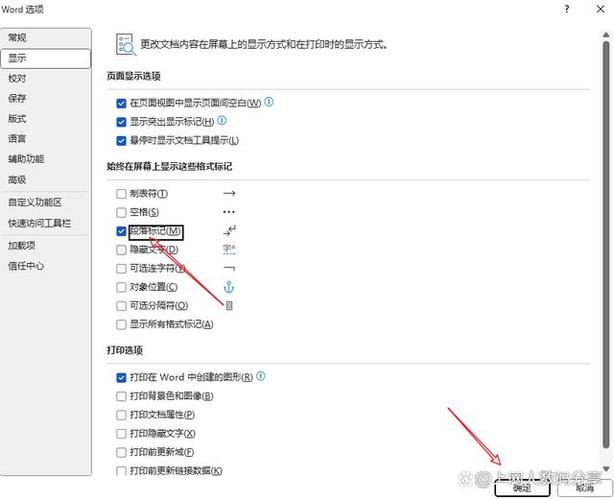The image size is (614, 500).
Task: Enable the 可选连字符 checkbox
Action: click(x=121, y=269)
